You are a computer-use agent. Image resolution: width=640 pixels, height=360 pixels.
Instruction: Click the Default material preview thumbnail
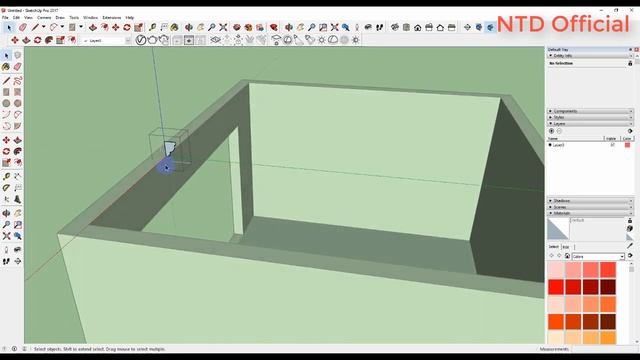[x=558, y=229]
